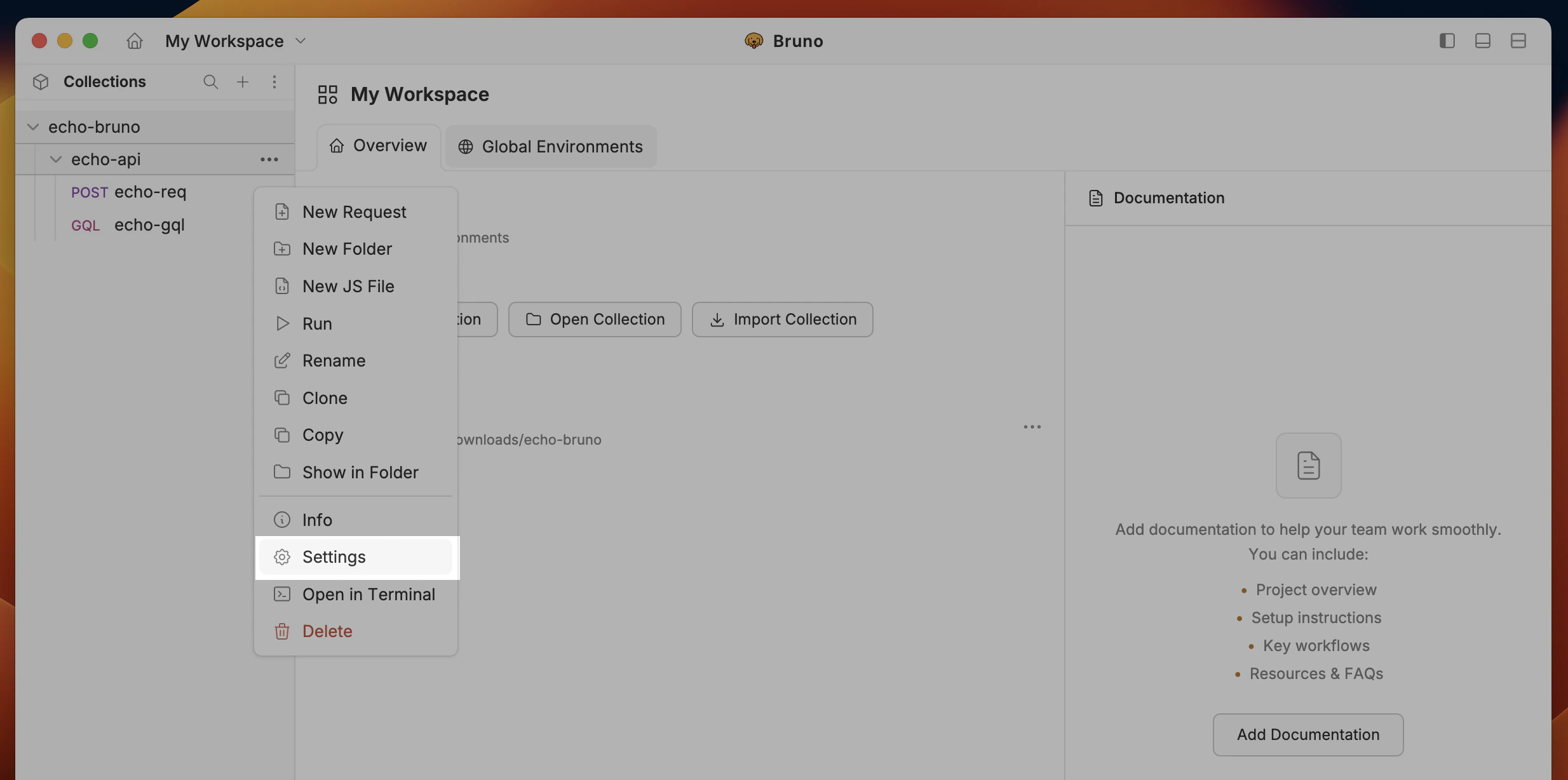Screen dimensions: 1568x780
Task: Toggle the left sidebar layout icon
Action: [1447, 41]
